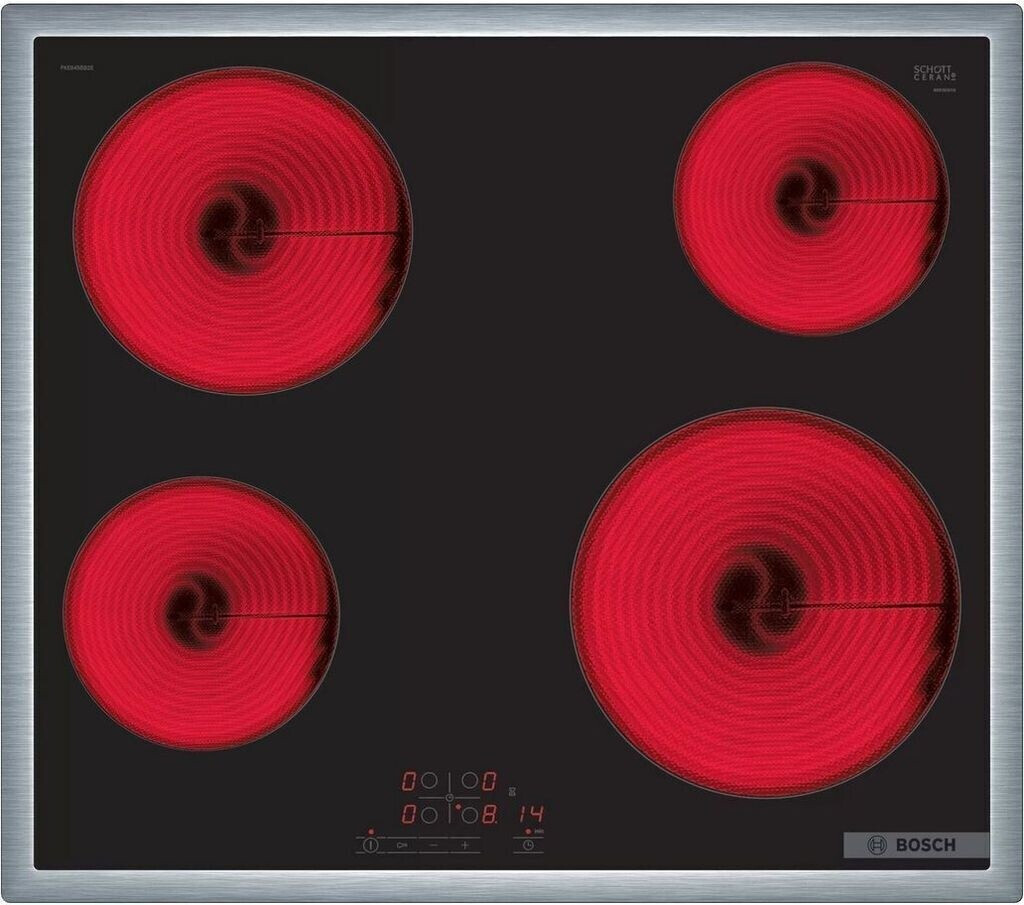Click the rear left glowing heating zone
The height and width of the screenshot is (905, 1024).
(242, 231)
